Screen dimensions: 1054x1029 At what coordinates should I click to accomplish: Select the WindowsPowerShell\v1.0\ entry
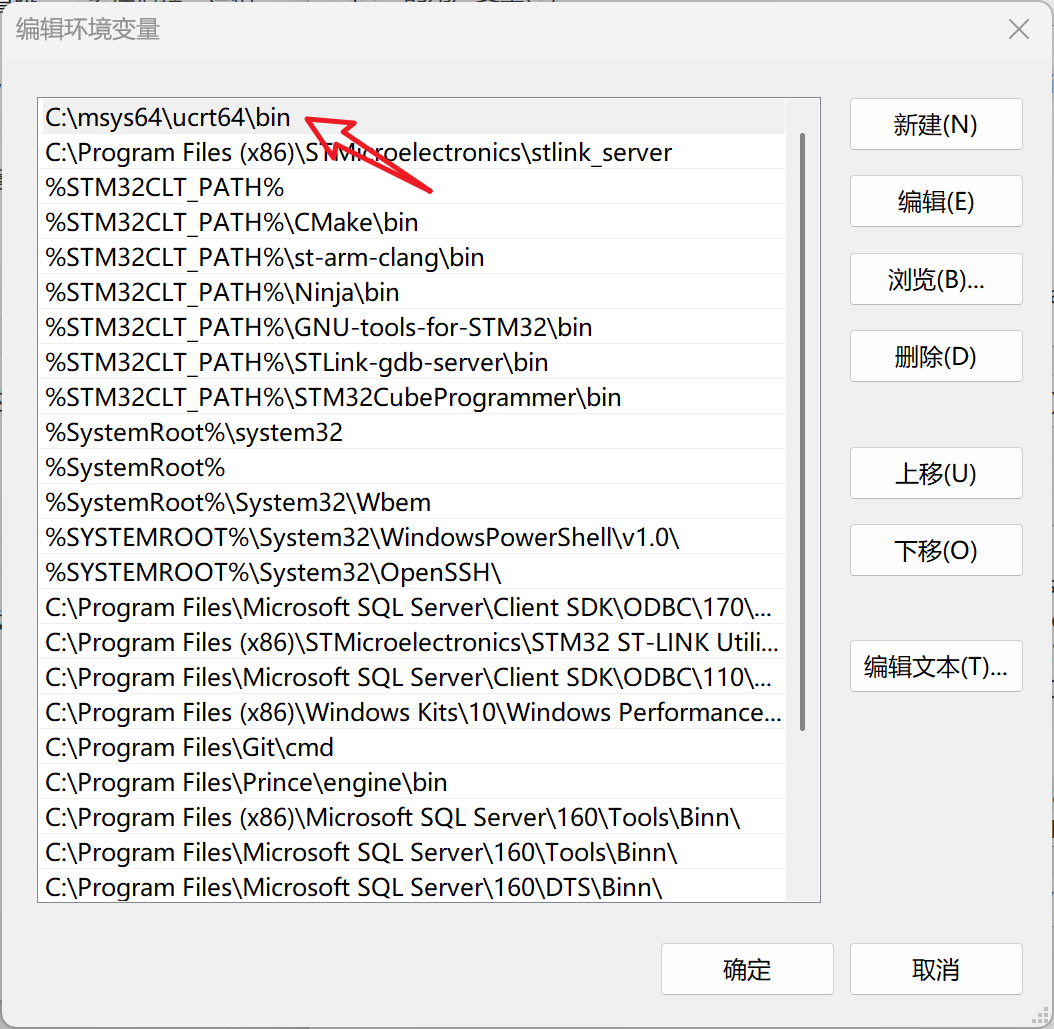pyautogui.click(x=412, y=537)
